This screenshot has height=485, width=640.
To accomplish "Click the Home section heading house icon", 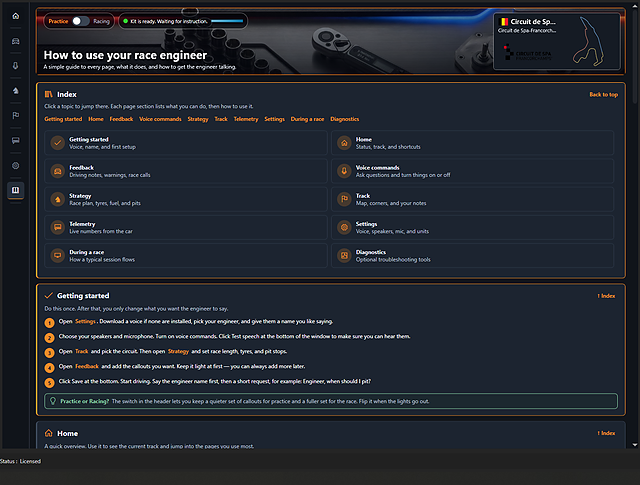I will coord(49,433).
